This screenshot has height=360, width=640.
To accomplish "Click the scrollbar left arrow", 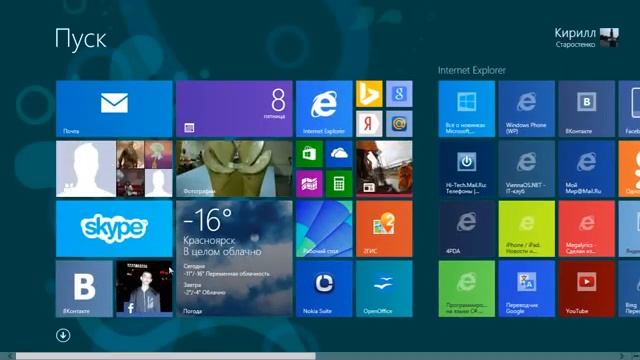I will 10,356.
